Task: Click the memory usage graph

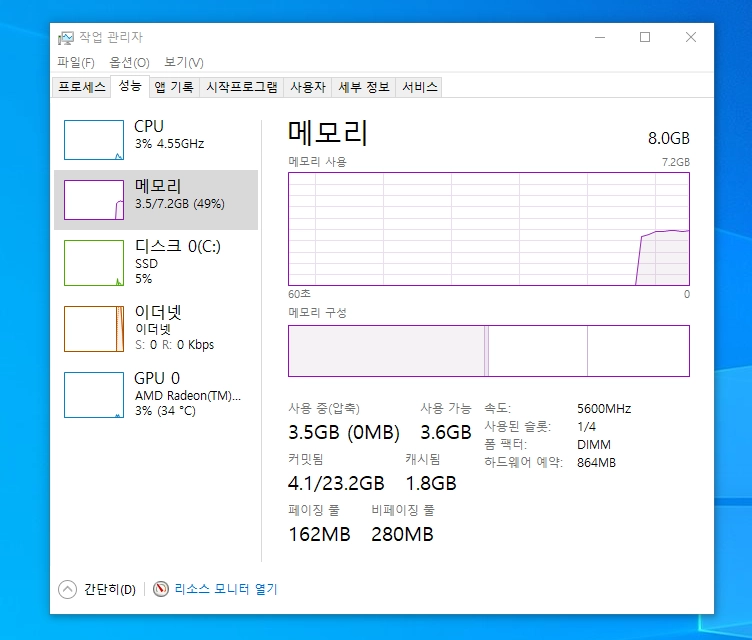Action: [x=489, y=229]
